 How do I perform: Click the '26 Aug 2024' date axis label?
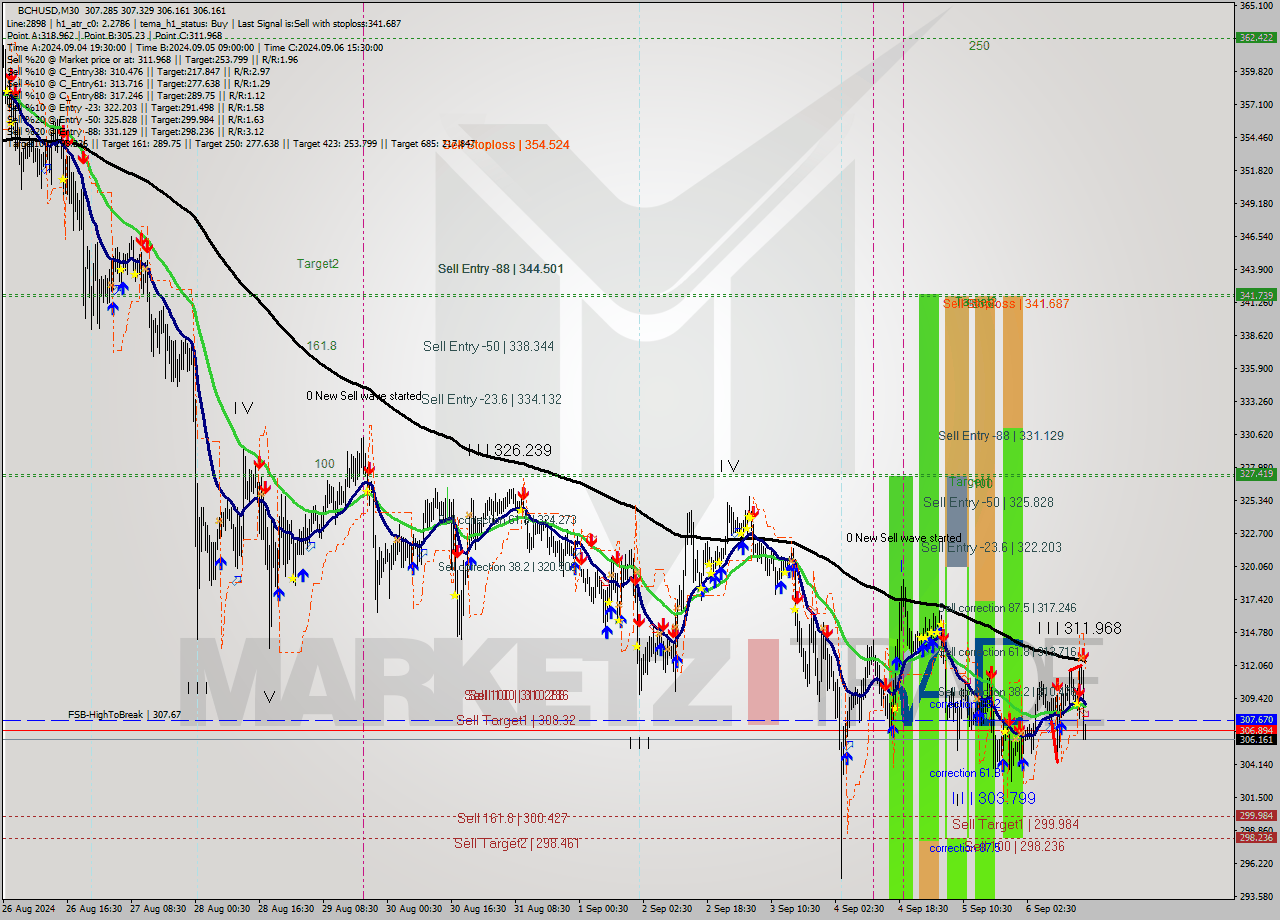pos(29,909)
